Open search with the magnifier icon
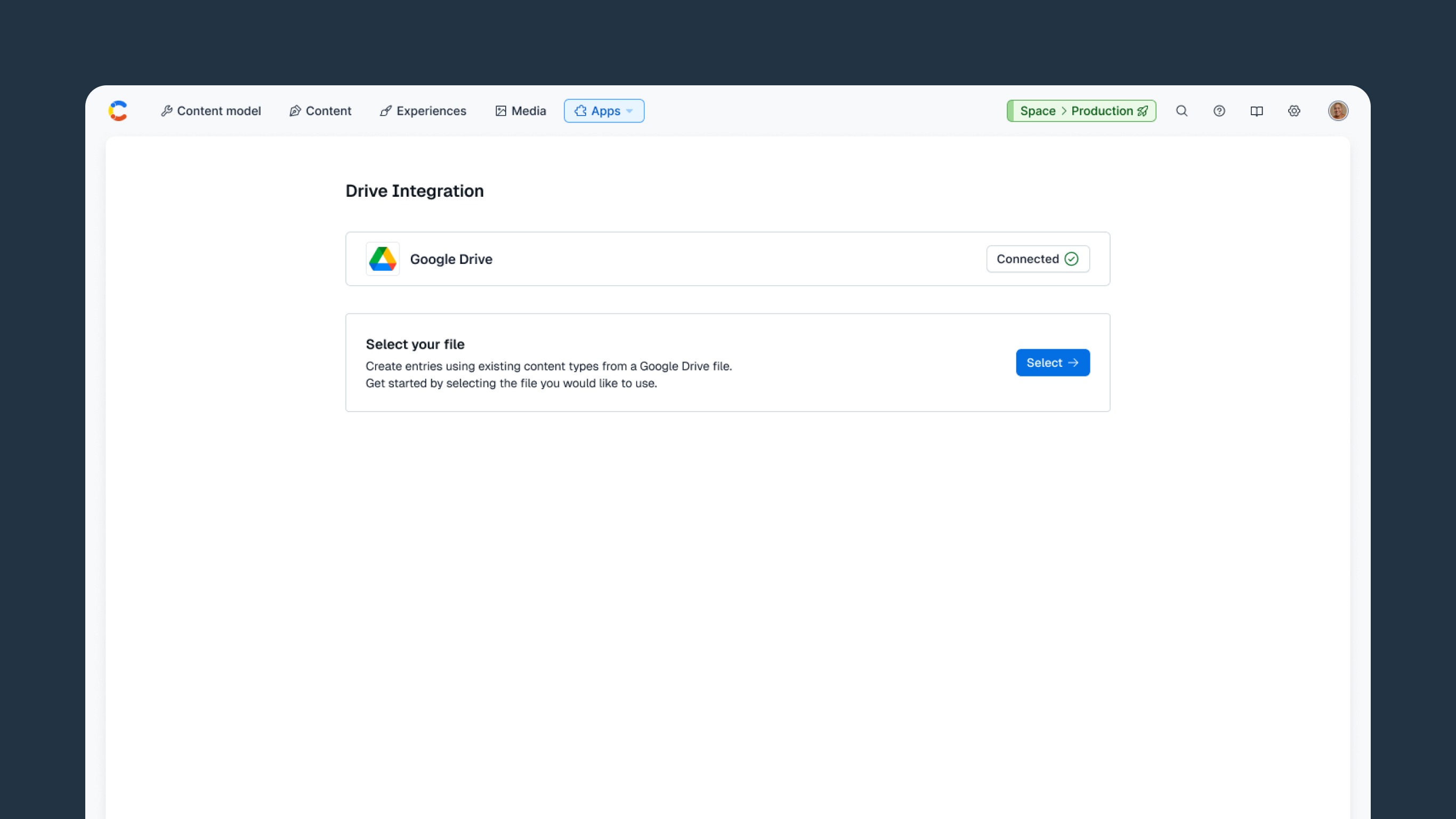This screenshot has width=1456, height=819. pyautogui.click(x=1182, y=111)
